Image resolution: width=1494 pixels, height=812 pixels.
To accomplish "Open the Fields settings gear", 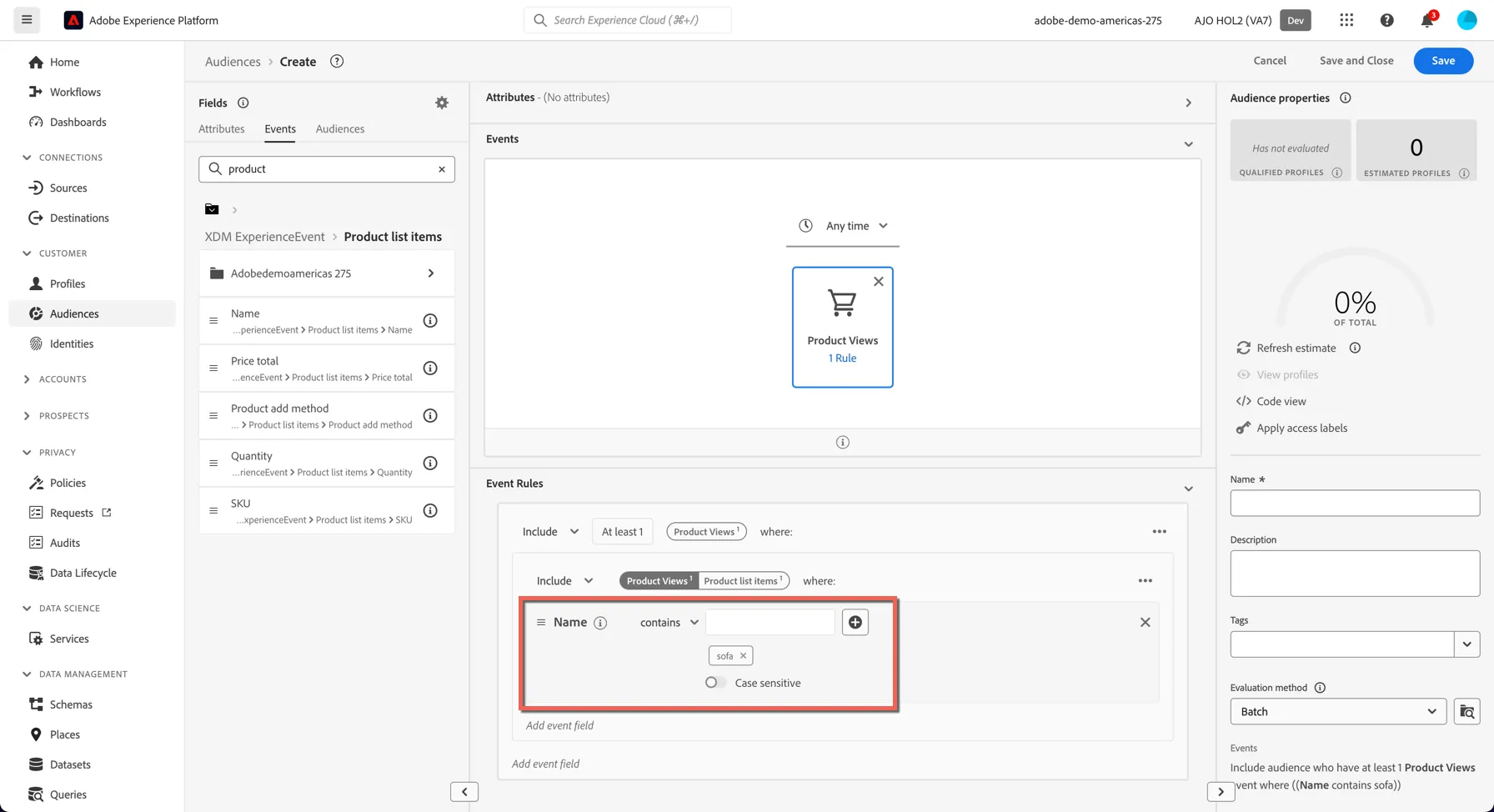I will pos(442,103).
